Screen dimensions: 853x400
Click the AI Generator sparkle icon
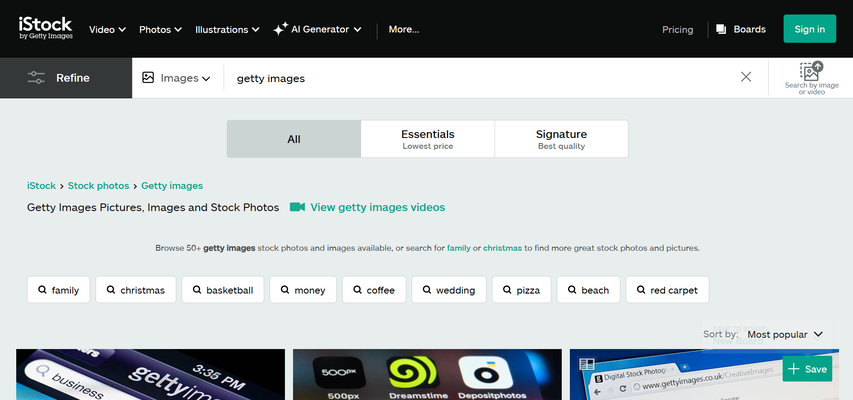coord(280,29)
